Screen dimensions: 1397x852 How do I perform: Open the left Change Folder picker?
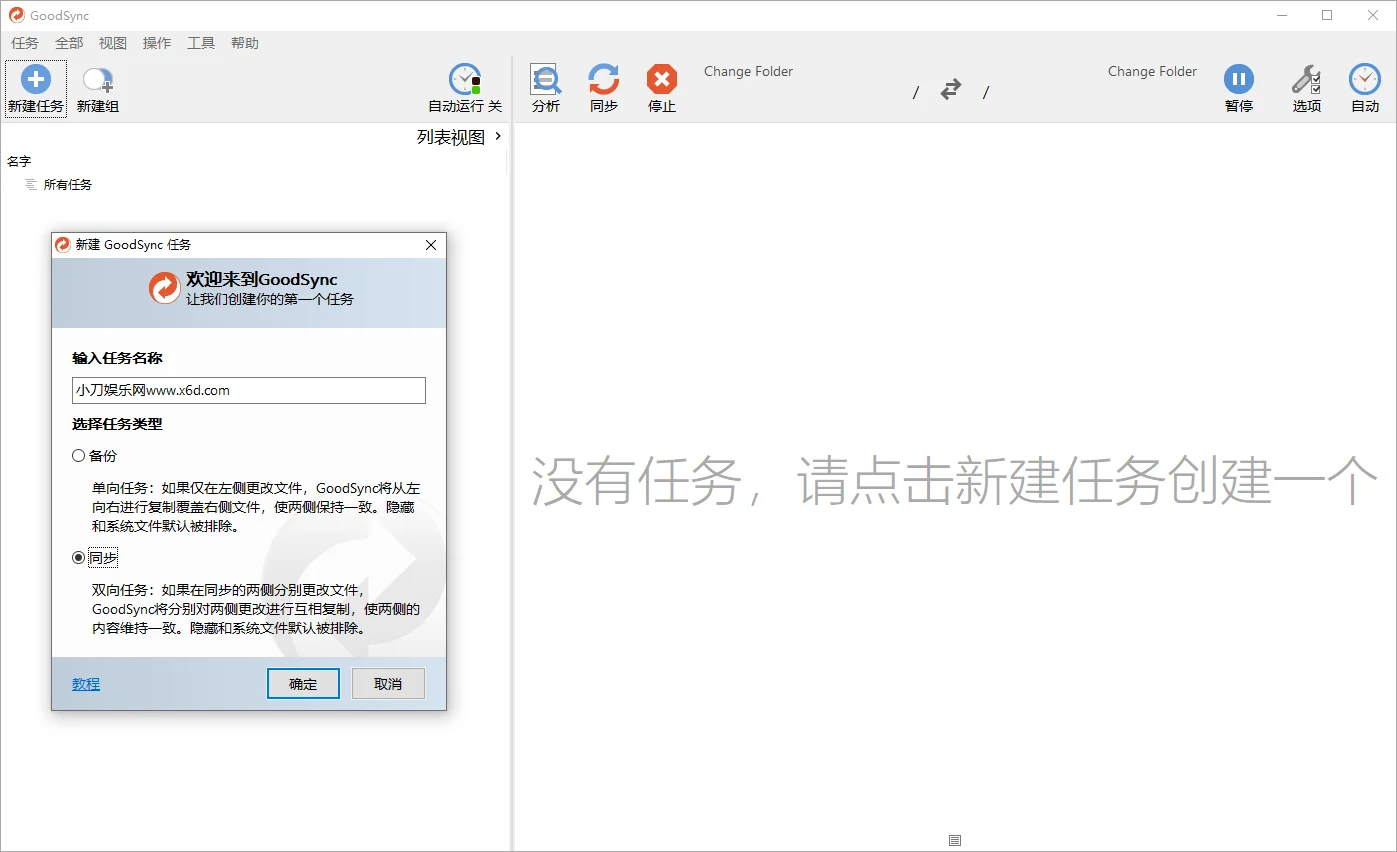pos(748,71)
